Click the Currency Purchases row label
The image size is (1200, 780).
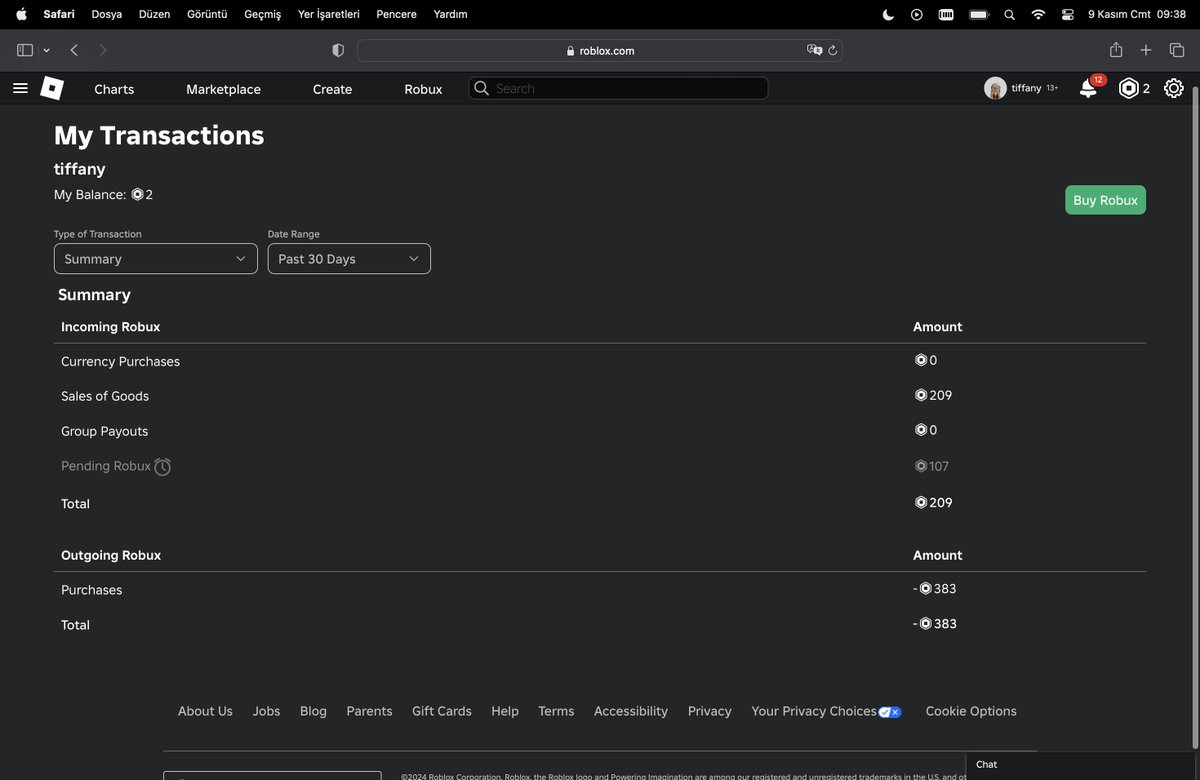(120, 361)
